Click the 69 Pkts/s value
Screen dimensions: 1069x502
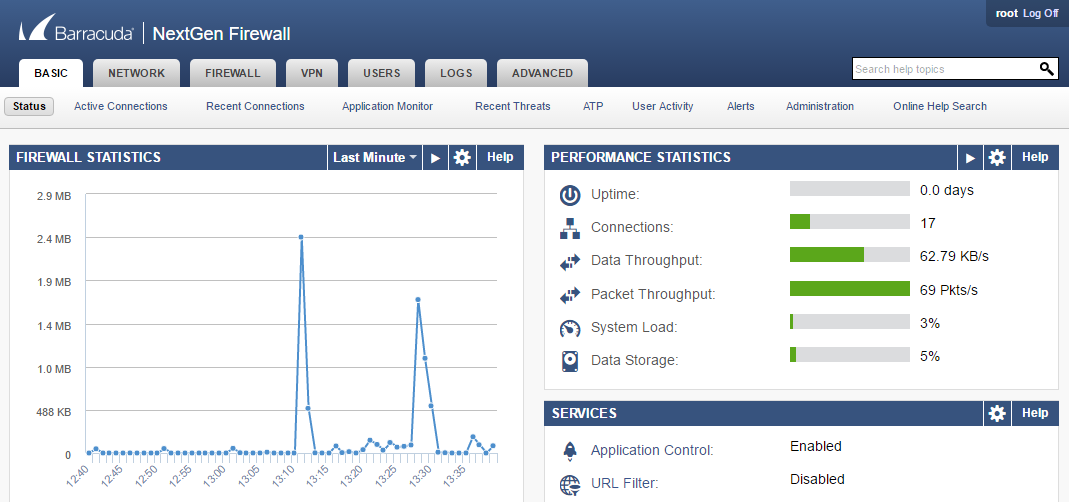948,291
